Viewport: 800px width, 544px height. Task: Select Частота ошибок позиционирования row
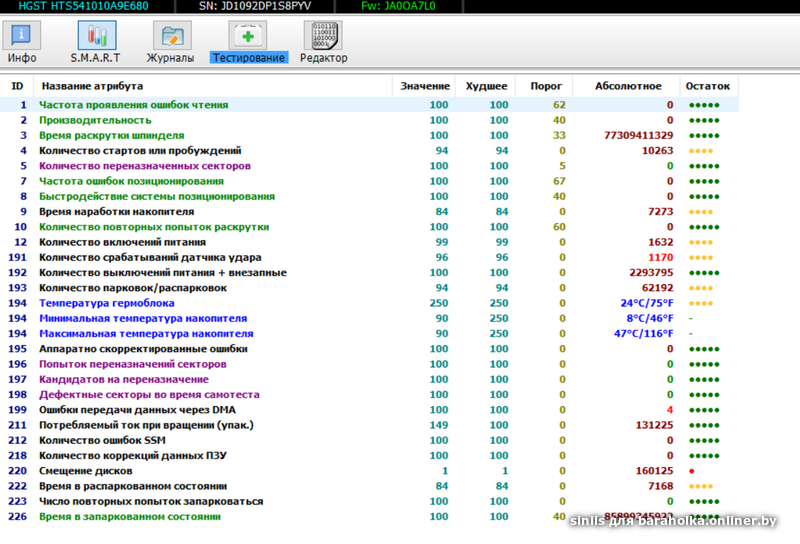(x=369, y=181)
